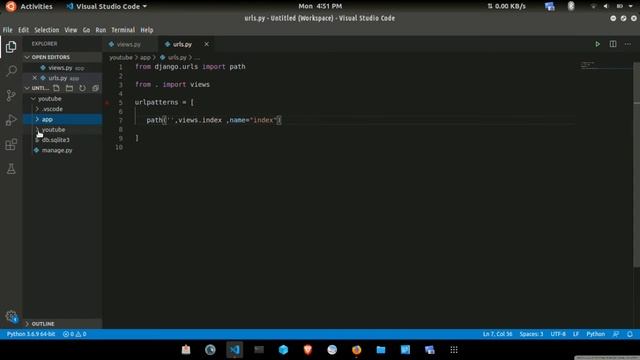Go to line via Ln 7 Col indicator

(x=497, y=334)
